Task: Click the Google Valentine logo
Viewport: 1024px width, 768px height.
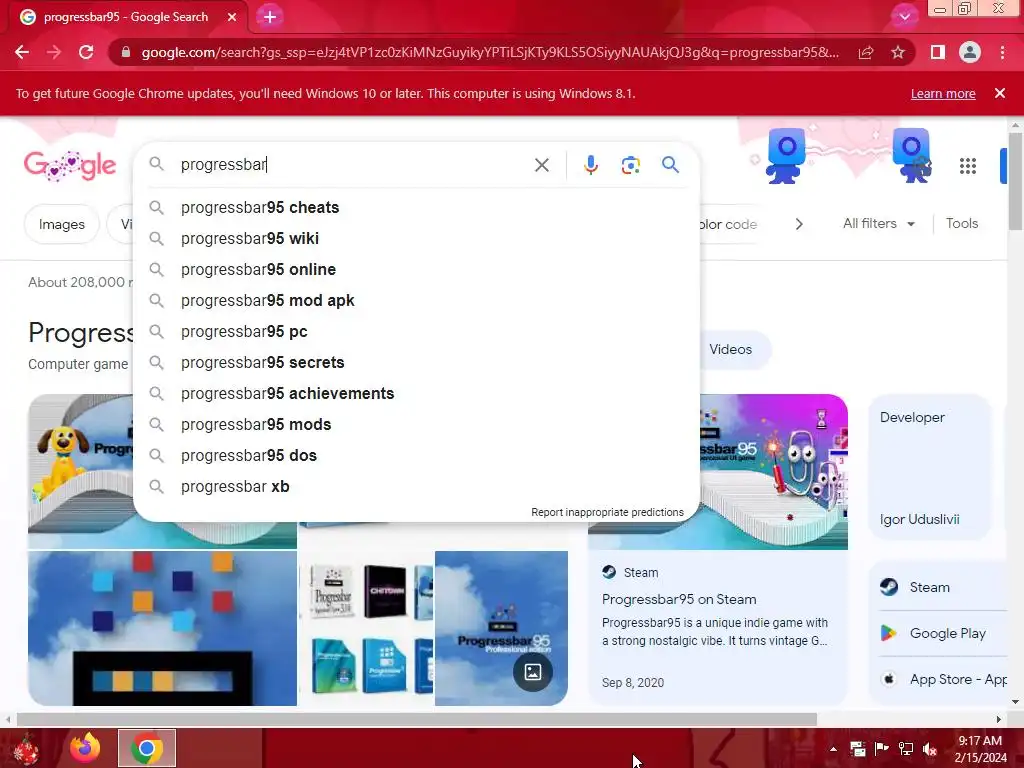Action: pos(70,165)
